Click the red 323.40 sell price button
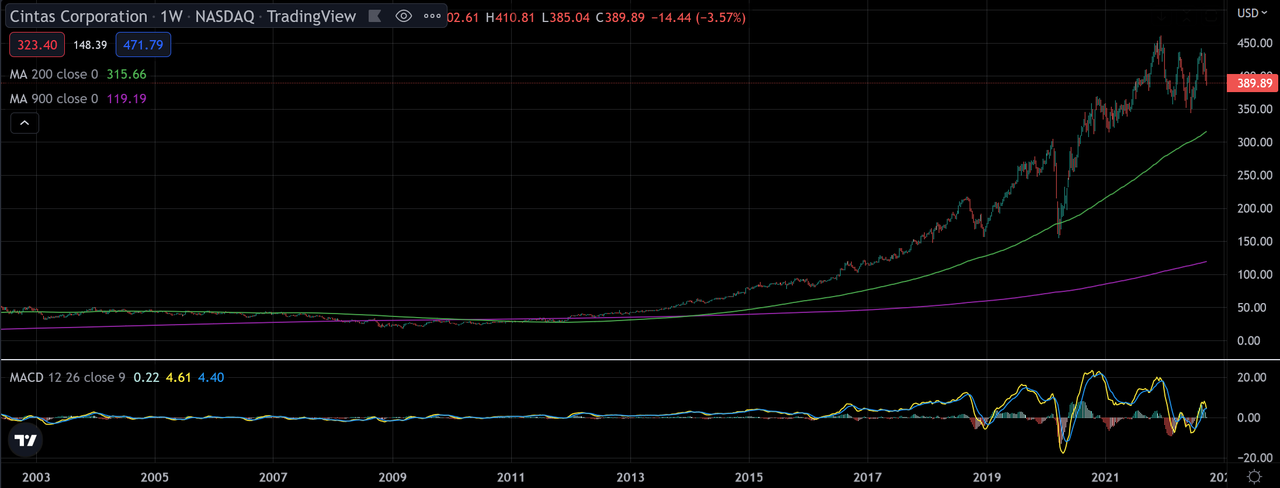This screenshot has width=1280, height=488. tap(37, 45)
